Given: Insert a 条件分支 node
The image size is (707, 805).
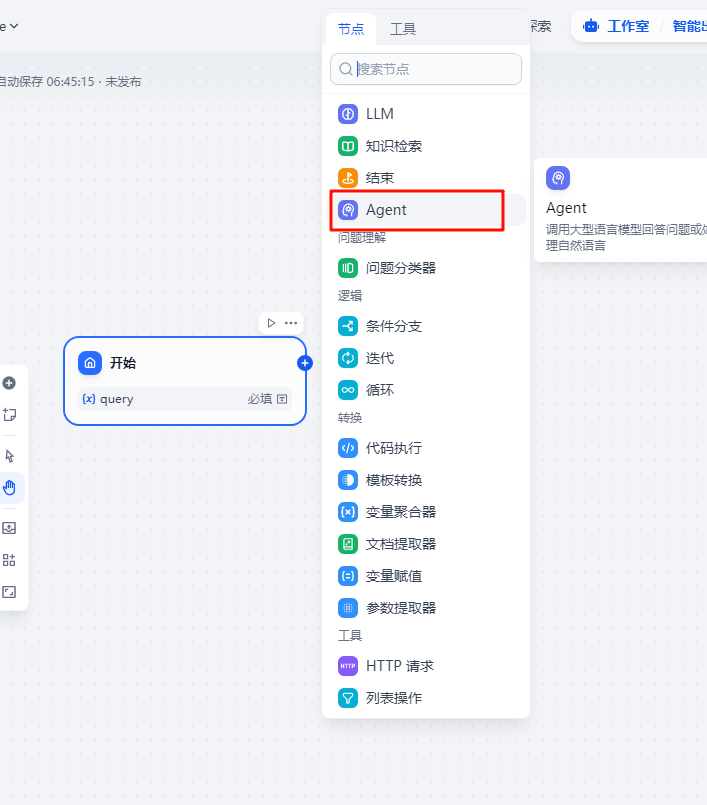Looking at the screenshot, I should pyautogui.click(x=393, y=326).
